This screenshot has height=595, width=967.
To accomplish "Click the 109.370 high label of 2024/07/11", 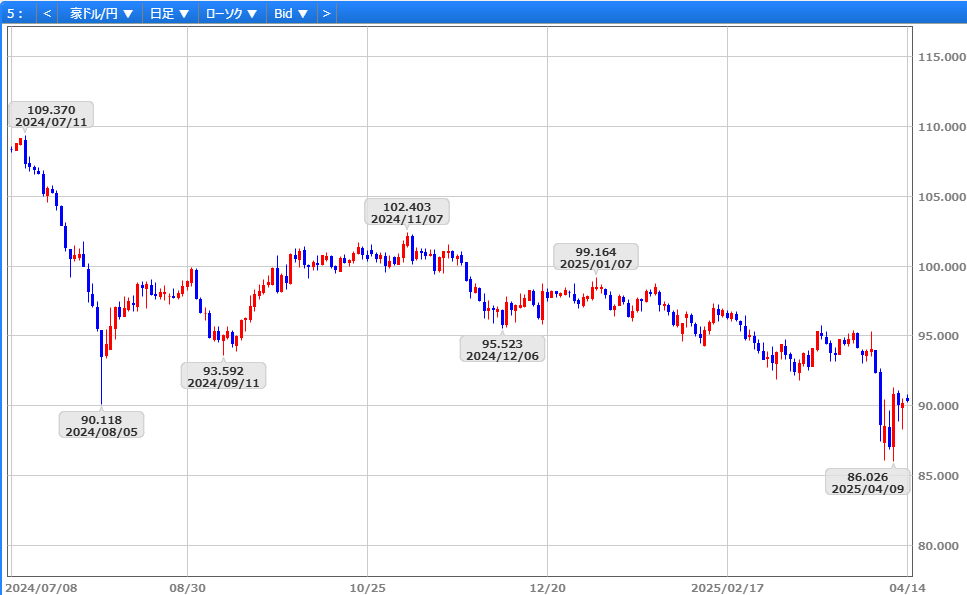I will (x=51, y=115).
